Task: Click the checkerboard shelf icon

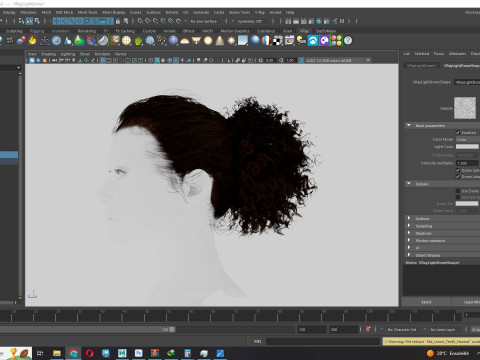Action: [x=278, y=41]
